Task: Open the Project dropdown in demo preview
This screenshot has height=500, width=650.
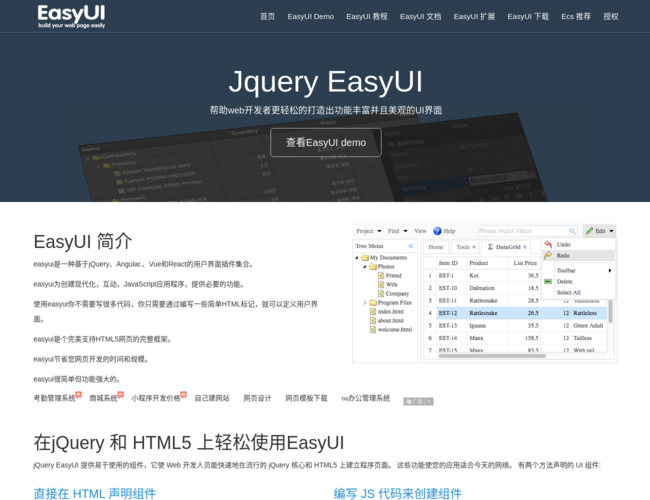Action: pyautogui.click(x=369, y=231)
